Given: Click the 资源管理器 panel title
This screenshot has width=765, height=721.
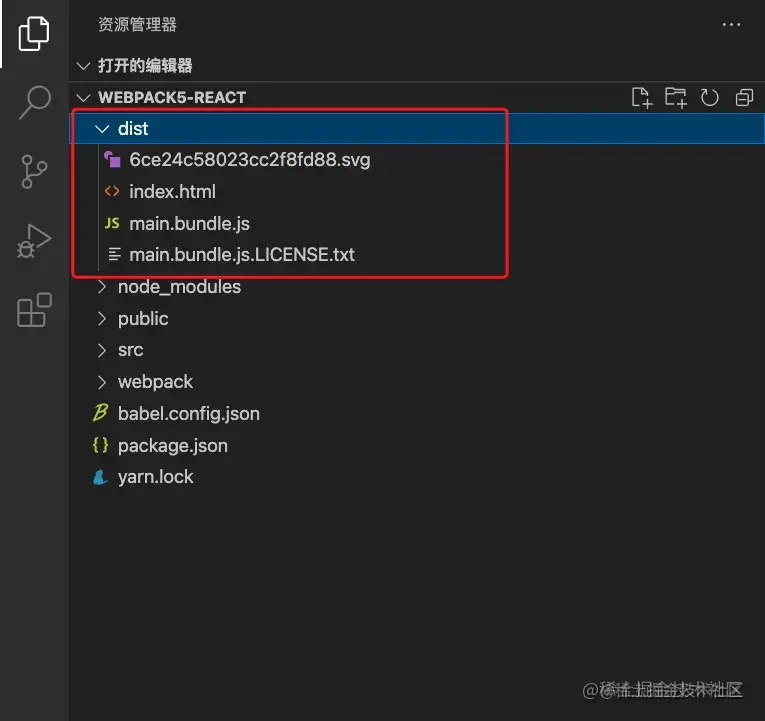Looking at the screenshot, I should pyautogui.click(x=138, y=24).
